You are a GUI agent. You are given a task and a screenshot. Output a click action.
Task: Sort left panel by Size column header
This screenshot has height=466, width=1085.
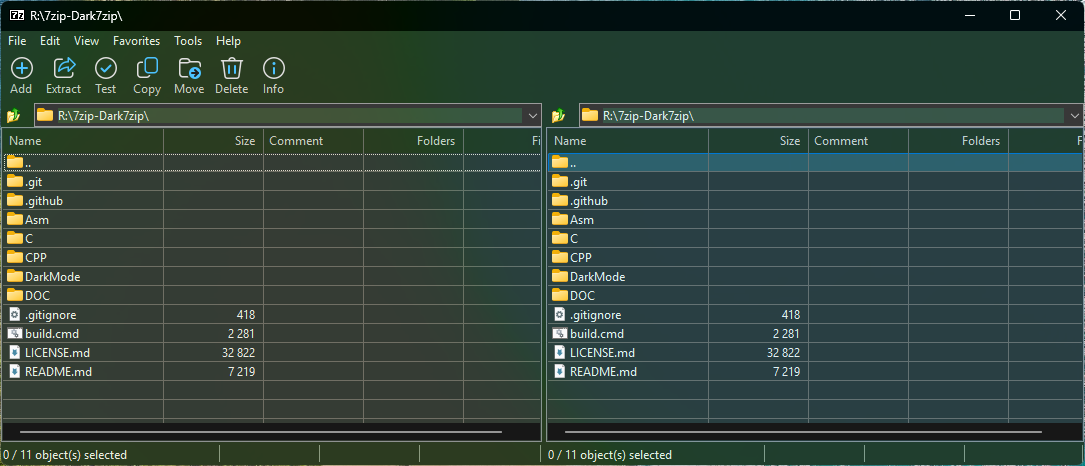214,141
